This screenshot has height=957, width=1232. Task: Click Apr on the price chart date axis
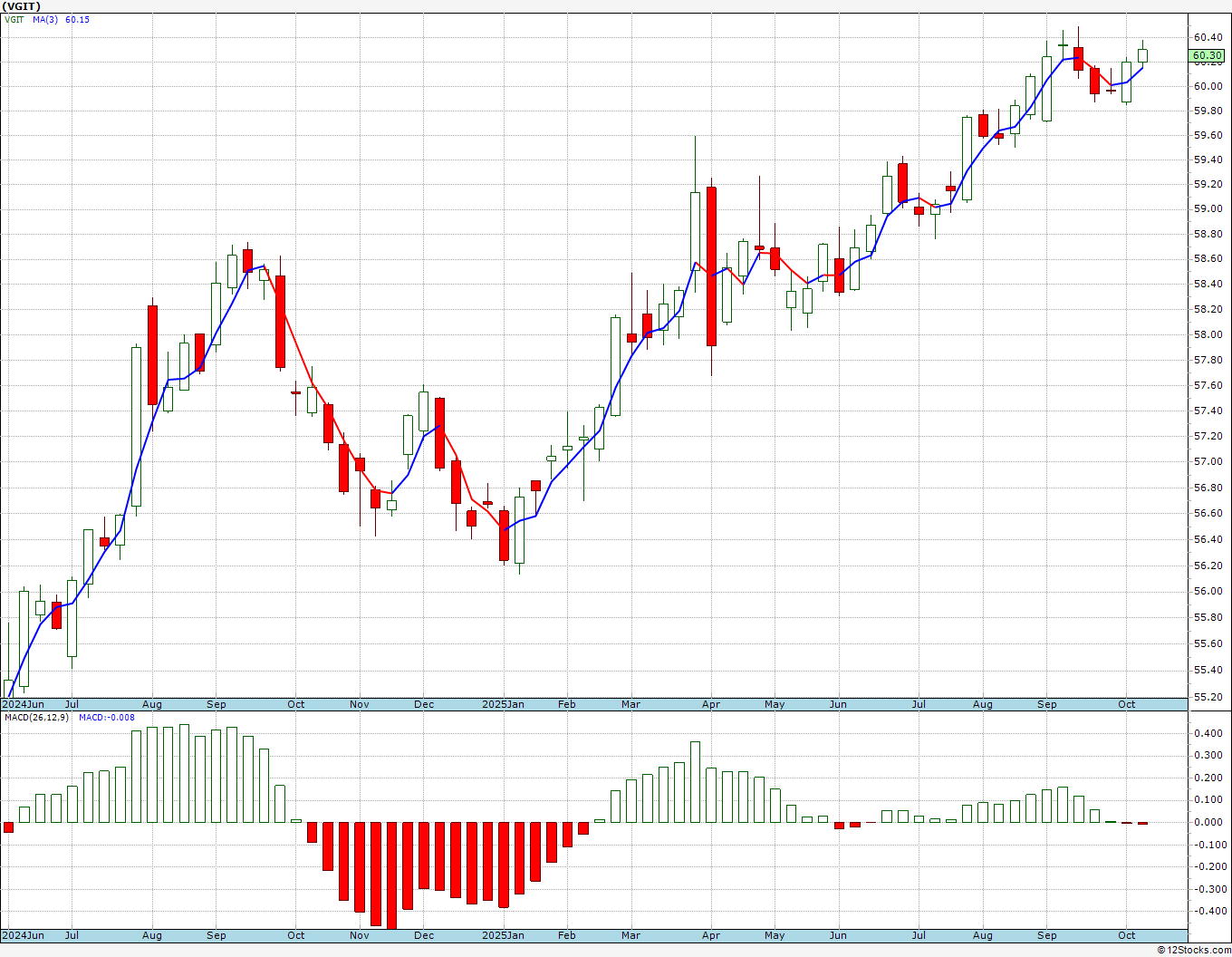(x=711, y=705)
